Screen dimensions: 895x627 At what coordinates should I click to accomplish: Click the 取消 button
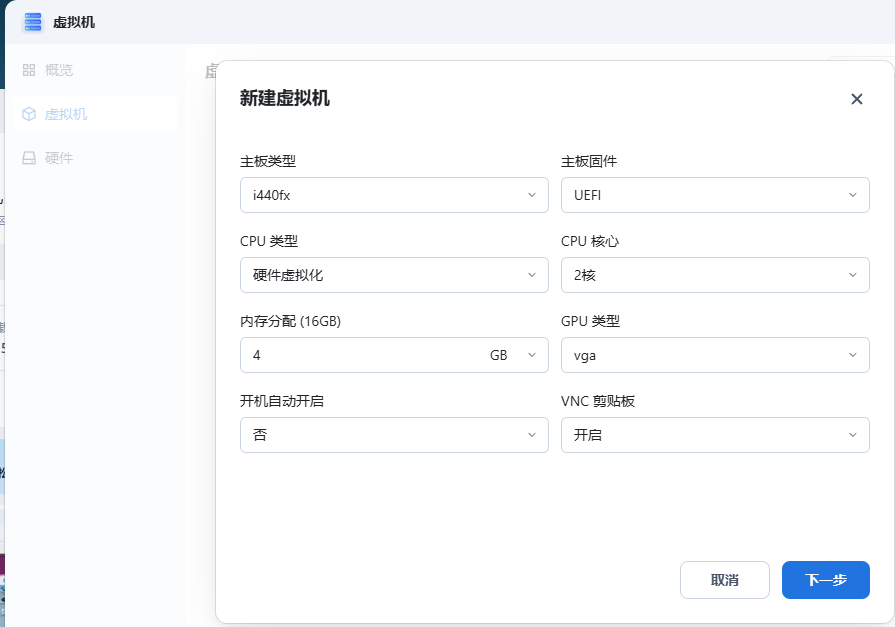tap(724, 580)
